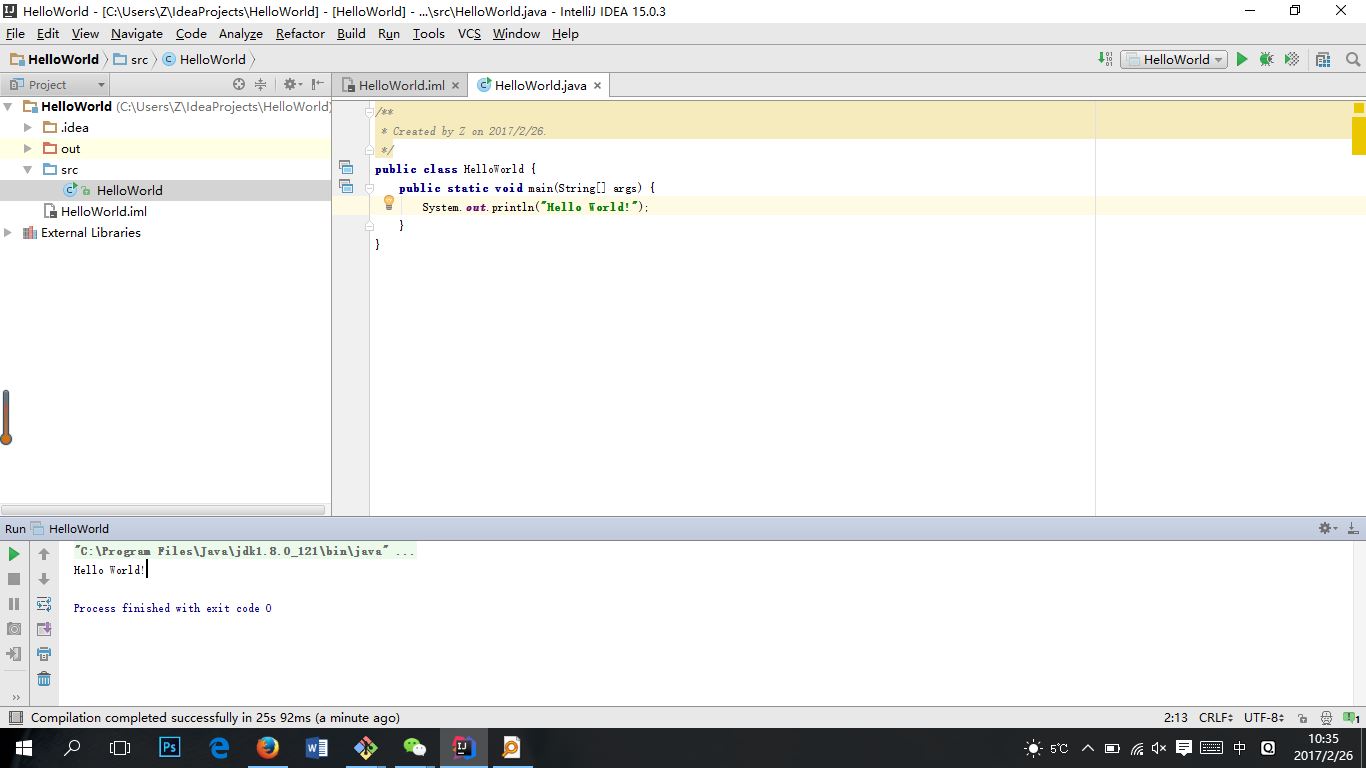Select the HelloWorld.java editor tab
This screenshot has height=768, width=1366.
[x=540, y=85]
